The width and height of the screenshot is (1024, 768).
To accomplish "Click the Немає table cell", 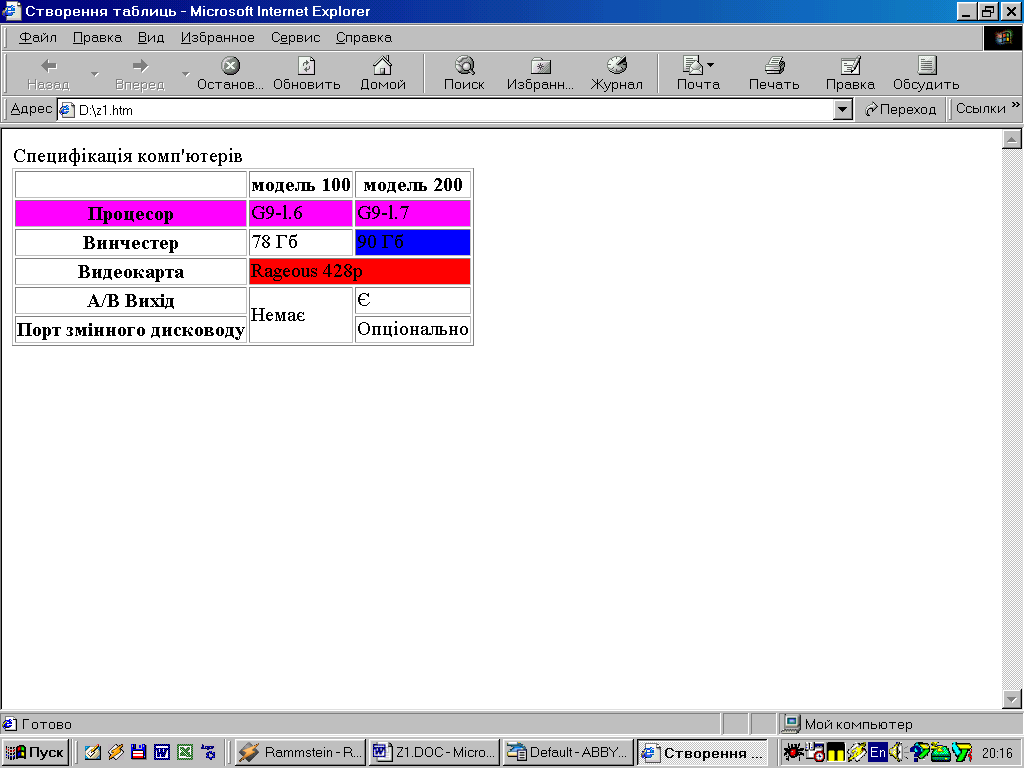I will [x=300, y=315].
